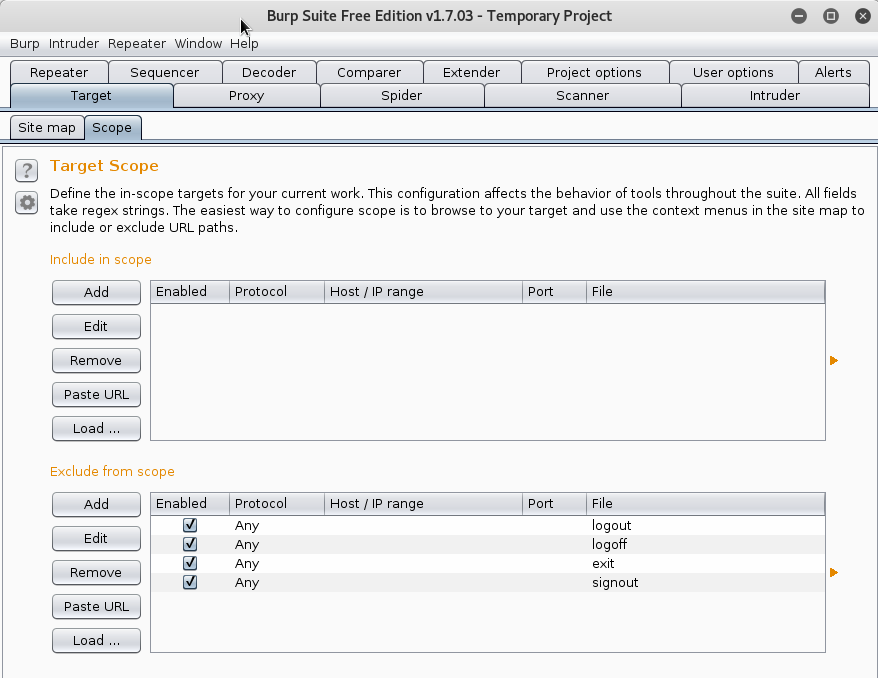Click Add under Exclude from scope

pyautogui.click(x=96, y=504)
